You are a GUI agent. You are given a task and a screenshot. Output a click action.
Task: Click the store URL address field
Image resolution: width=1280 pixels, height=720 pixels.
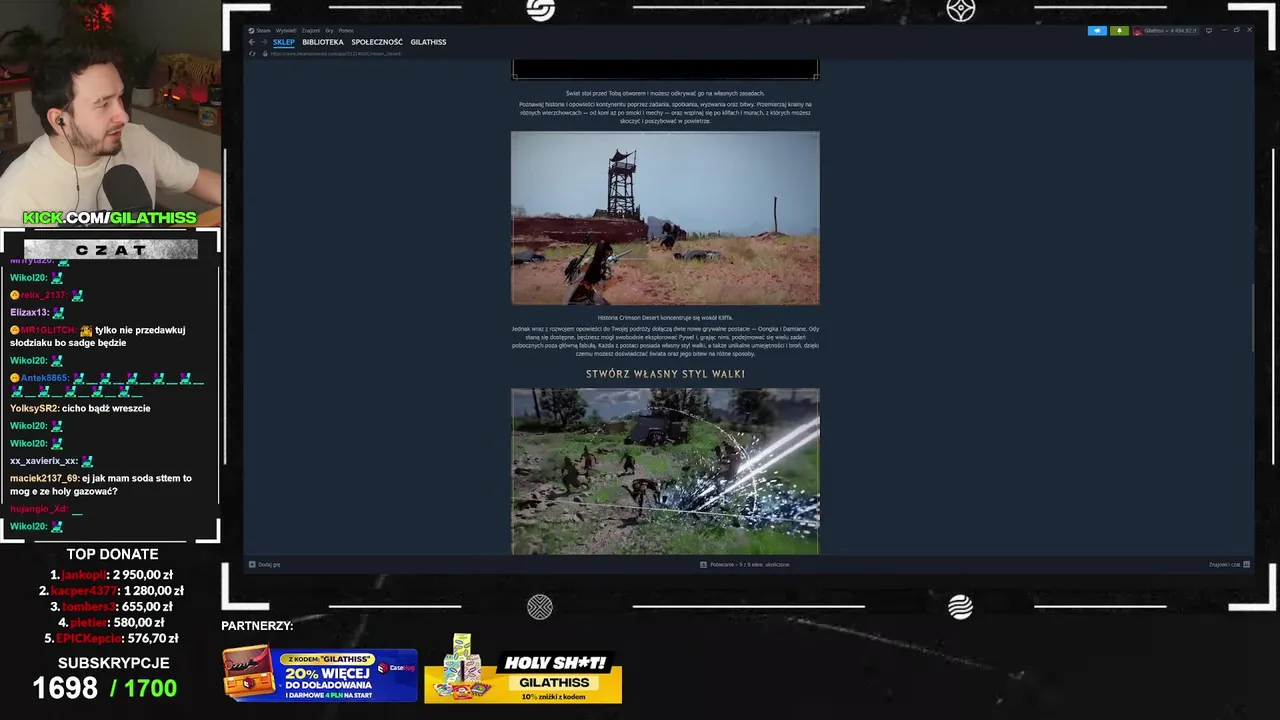point(336,54)
